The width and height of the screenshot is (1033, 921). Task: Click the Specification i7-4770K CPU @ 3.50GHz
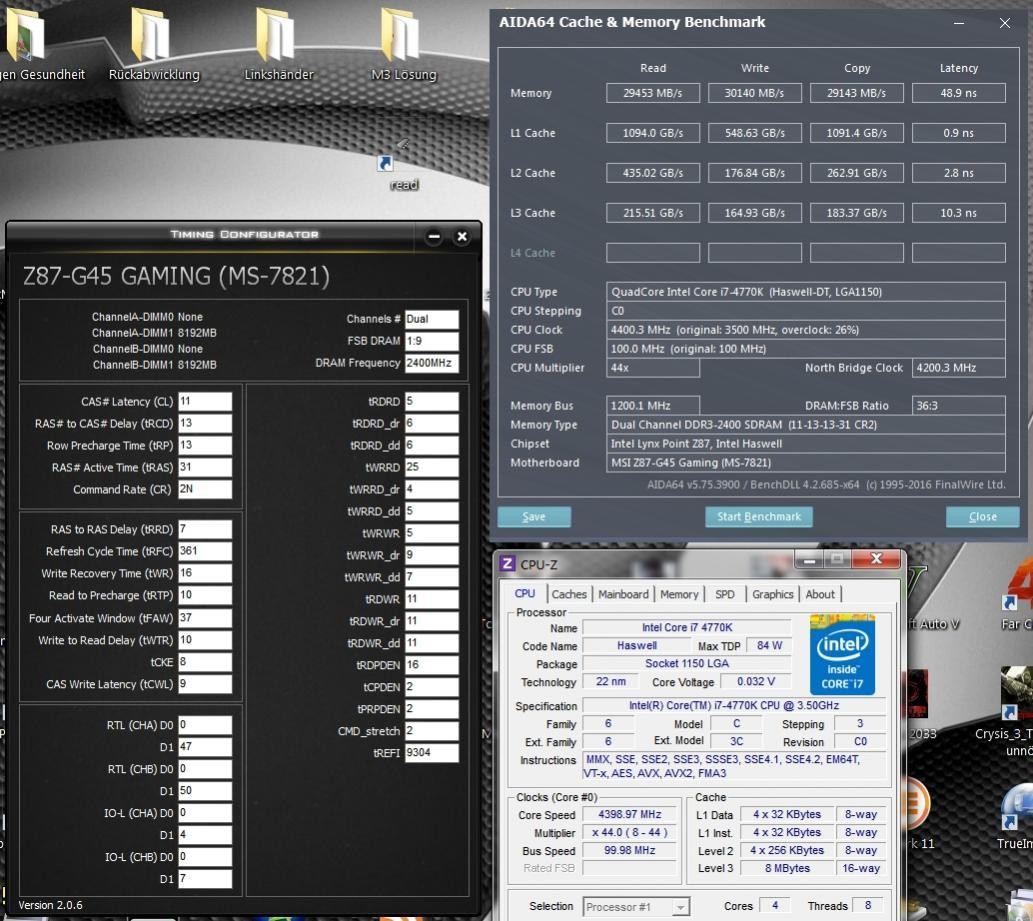[734, 706]
